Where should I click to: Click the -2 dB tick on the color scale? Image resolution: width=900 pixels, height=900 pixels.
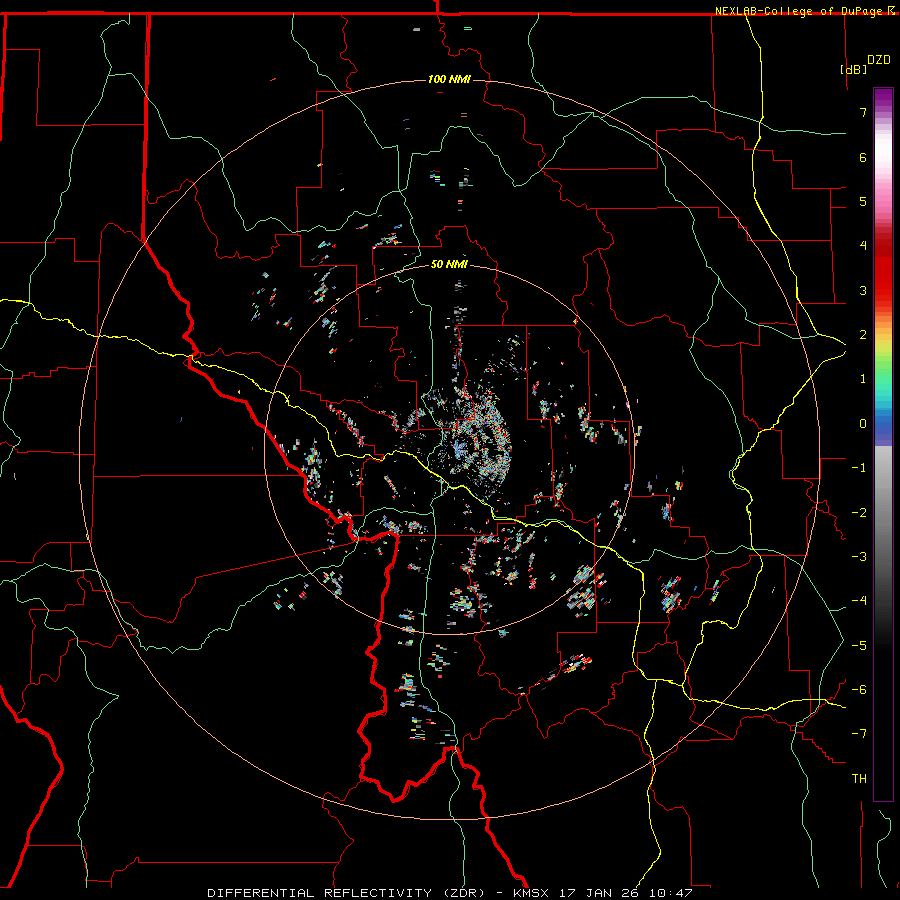click(x=859, y=513)
